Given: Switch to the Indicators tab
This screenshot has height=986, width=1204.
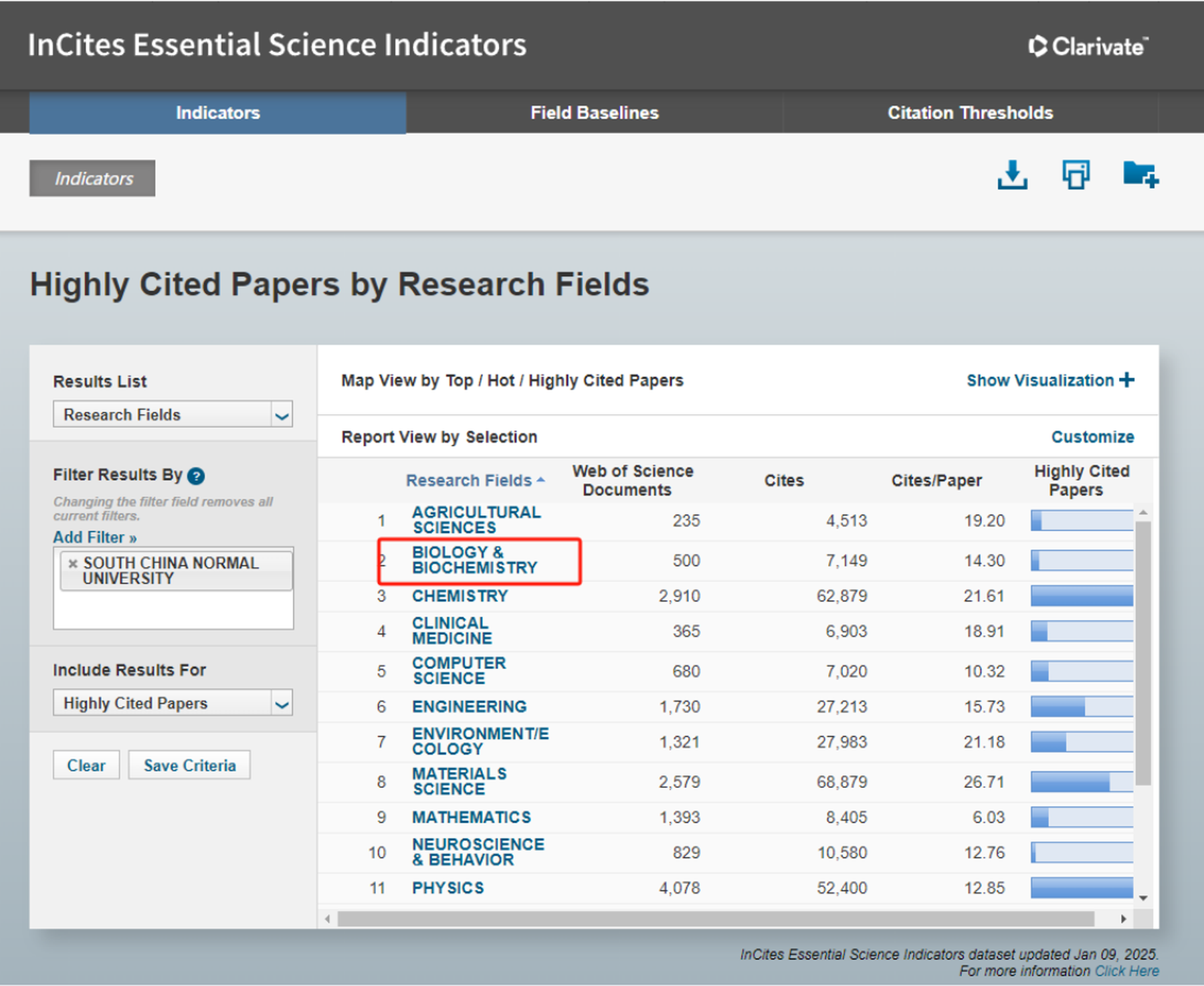Looking at the screenshot, I should [x=217, y=112].
